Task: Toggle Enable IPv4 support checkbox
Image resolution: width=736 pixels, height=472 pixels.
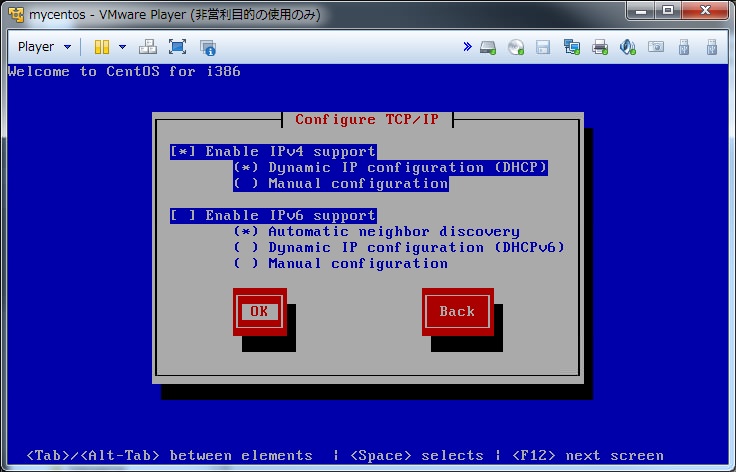Action: 274,152
